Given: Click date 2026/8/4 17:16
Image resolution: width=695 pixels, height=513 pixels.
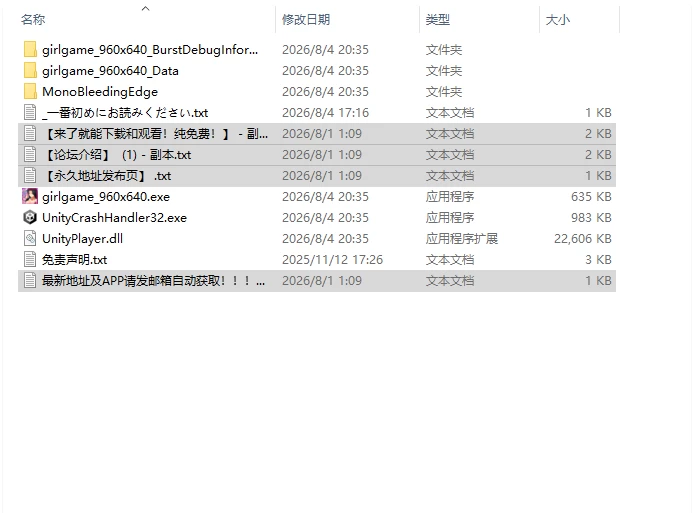Looking at the screenshot, I should (x=325, y=113).
